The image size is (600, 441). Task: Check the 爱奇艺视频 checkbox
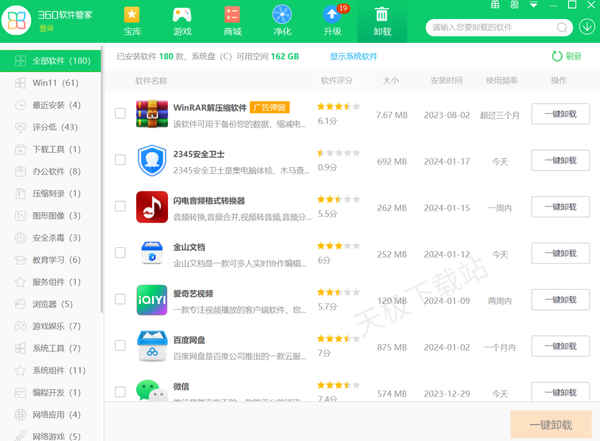point(121,299)
